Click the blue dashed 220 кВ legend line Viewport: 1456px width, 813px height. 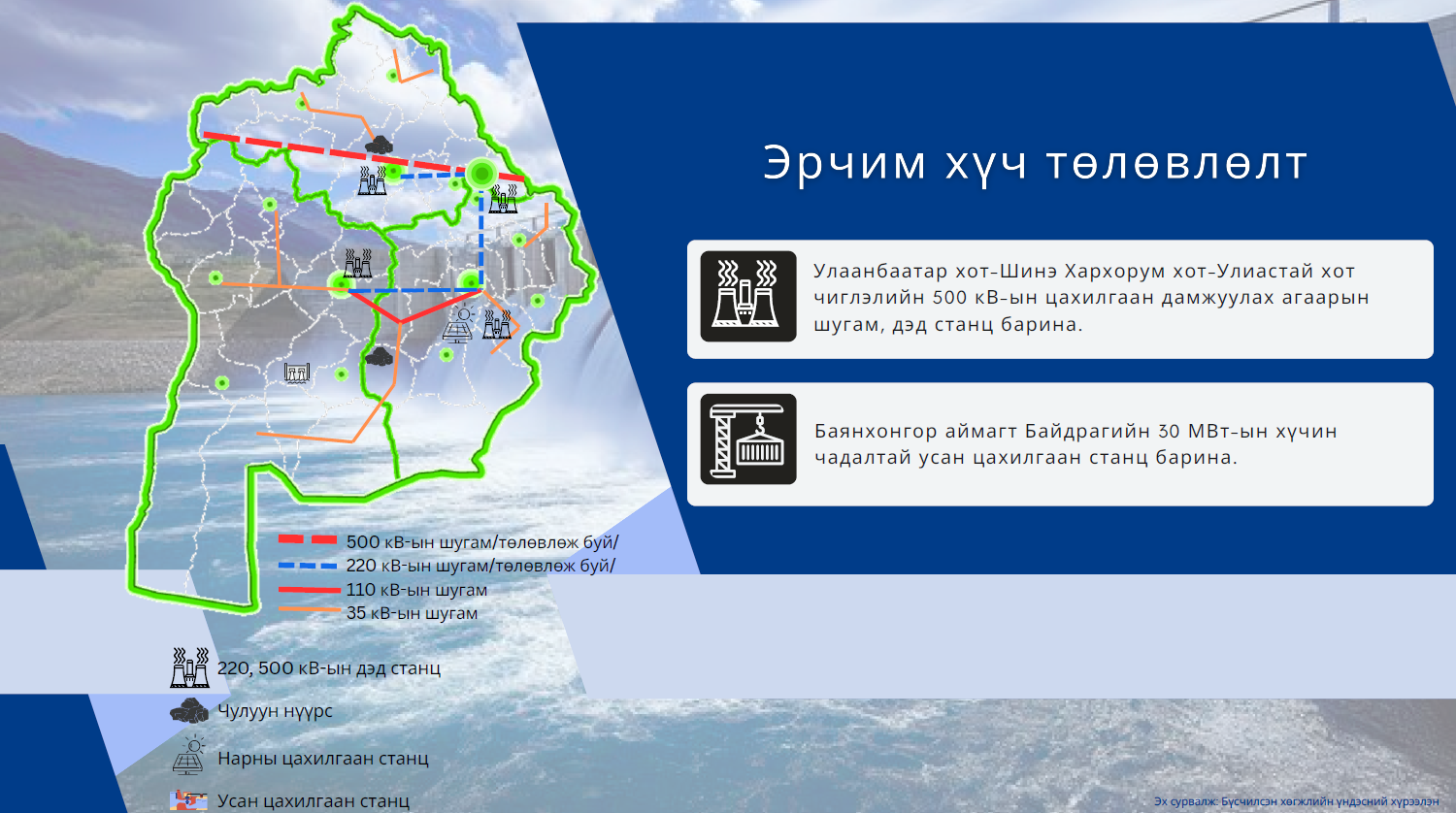click(308, 565)
